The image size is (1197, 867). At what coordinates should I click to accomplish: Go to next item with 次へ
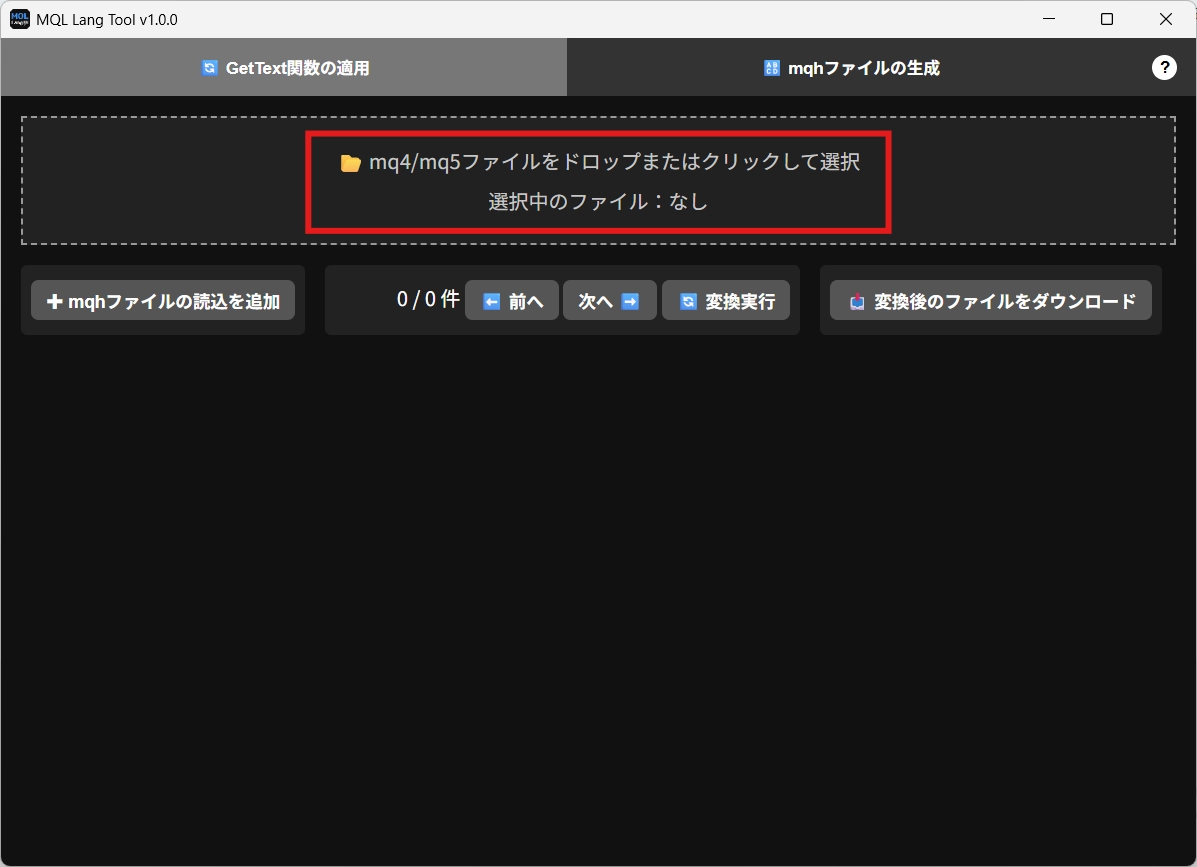point(609,301)
